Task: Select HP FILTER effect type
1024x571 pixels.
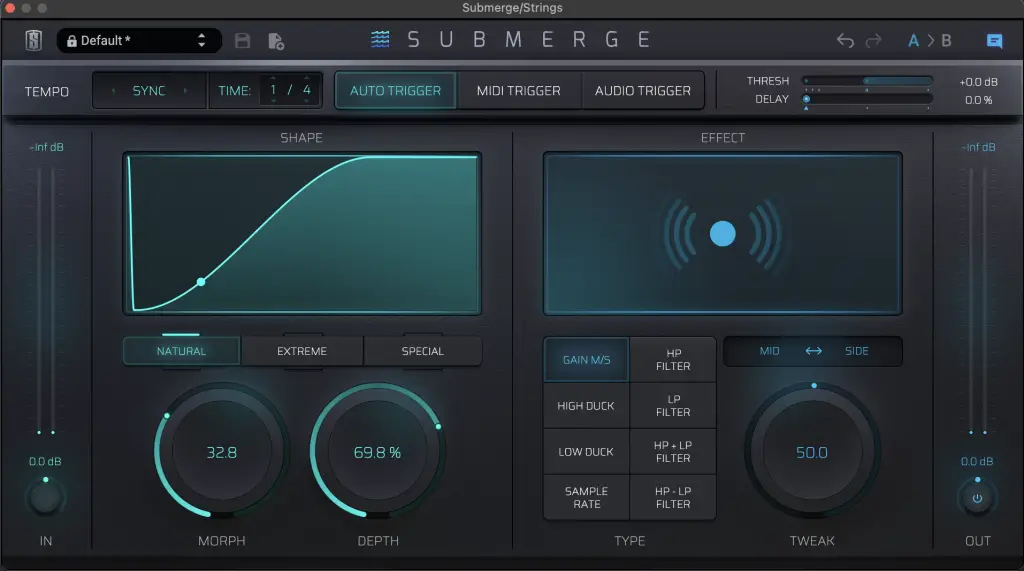Action: click(x=673, y=359)
